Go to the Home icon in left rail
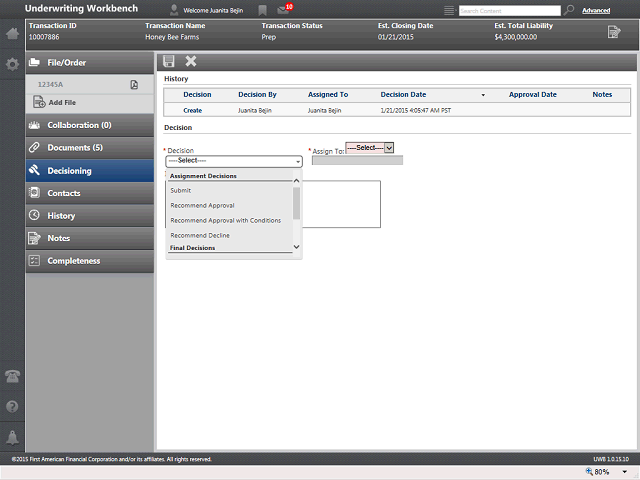The height and width of the screenshot is (480, 640). [12, 33]
